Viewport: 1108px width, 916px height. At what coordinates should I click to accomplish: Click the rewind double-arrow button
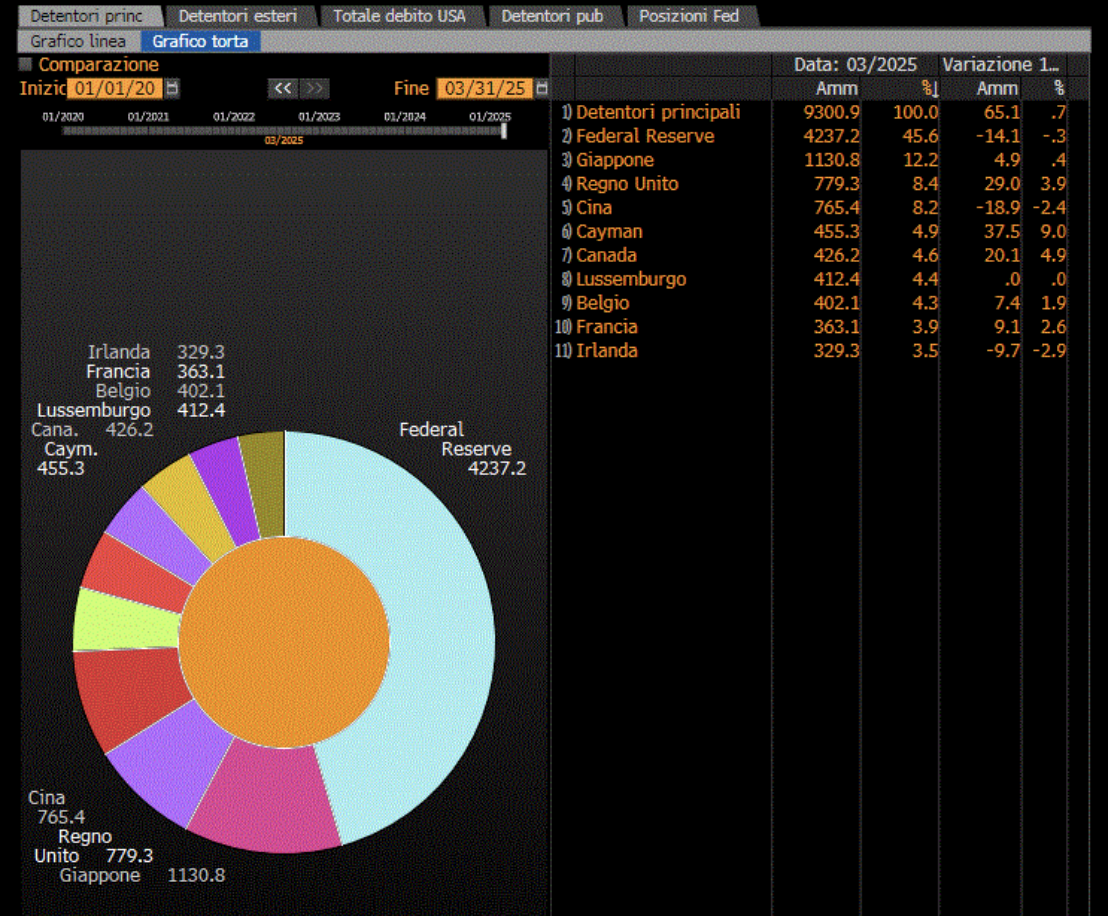point(283,88)
